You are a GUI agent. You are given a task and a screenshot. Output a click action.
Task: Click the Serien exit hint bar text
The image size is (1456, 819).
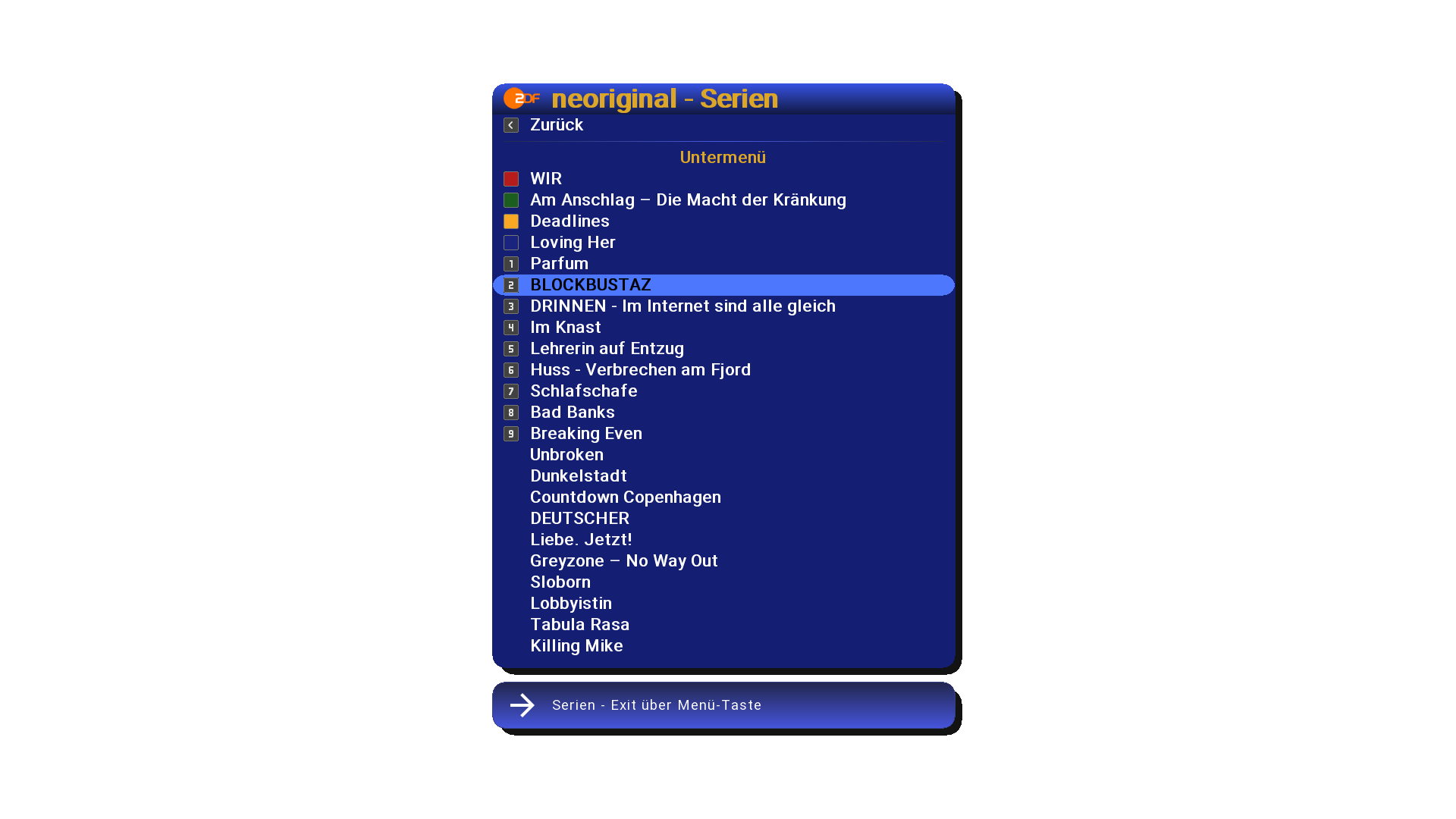(657, 705)
